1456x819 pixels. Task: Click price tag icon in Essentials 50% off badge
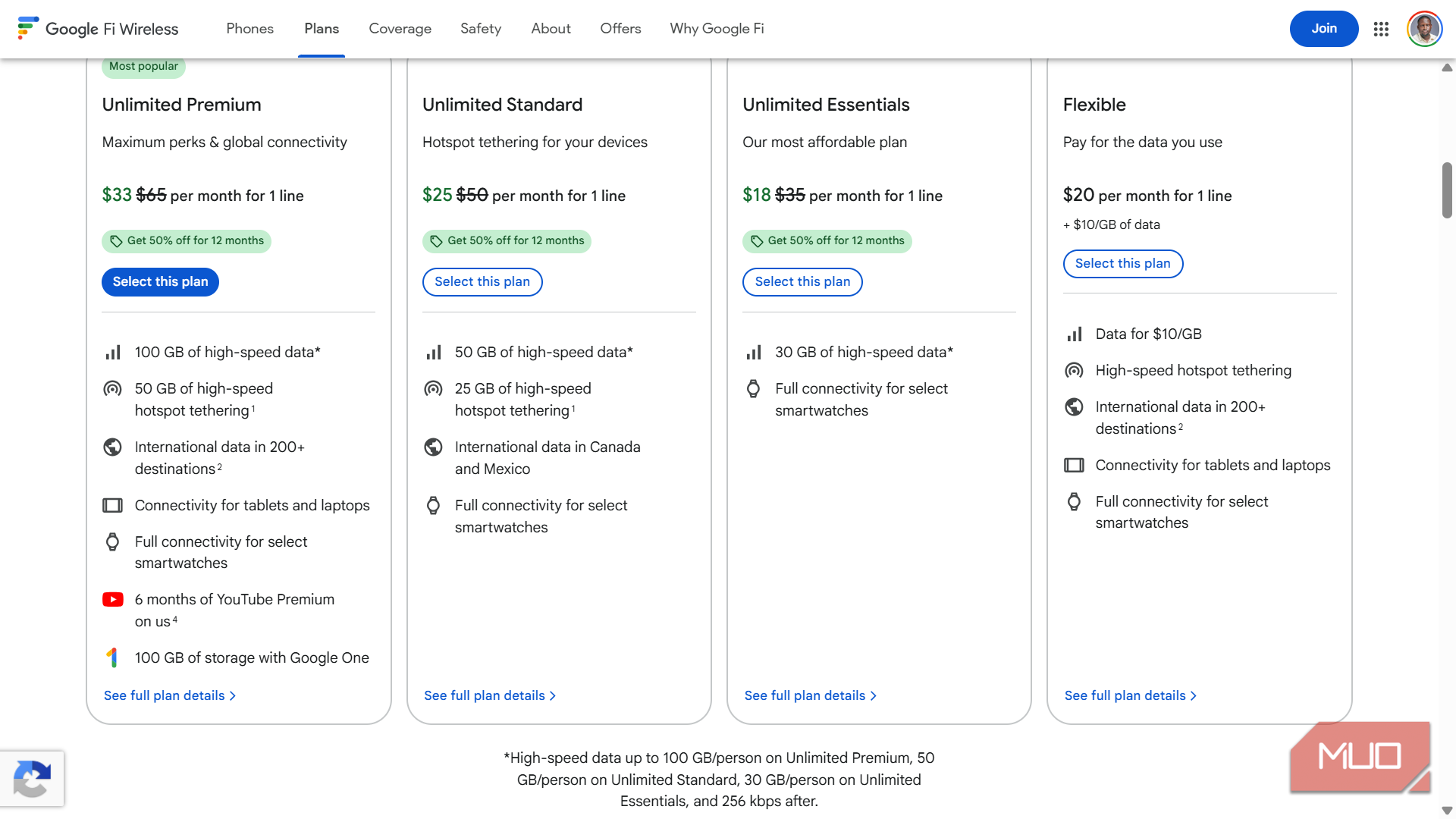[757, 241]
